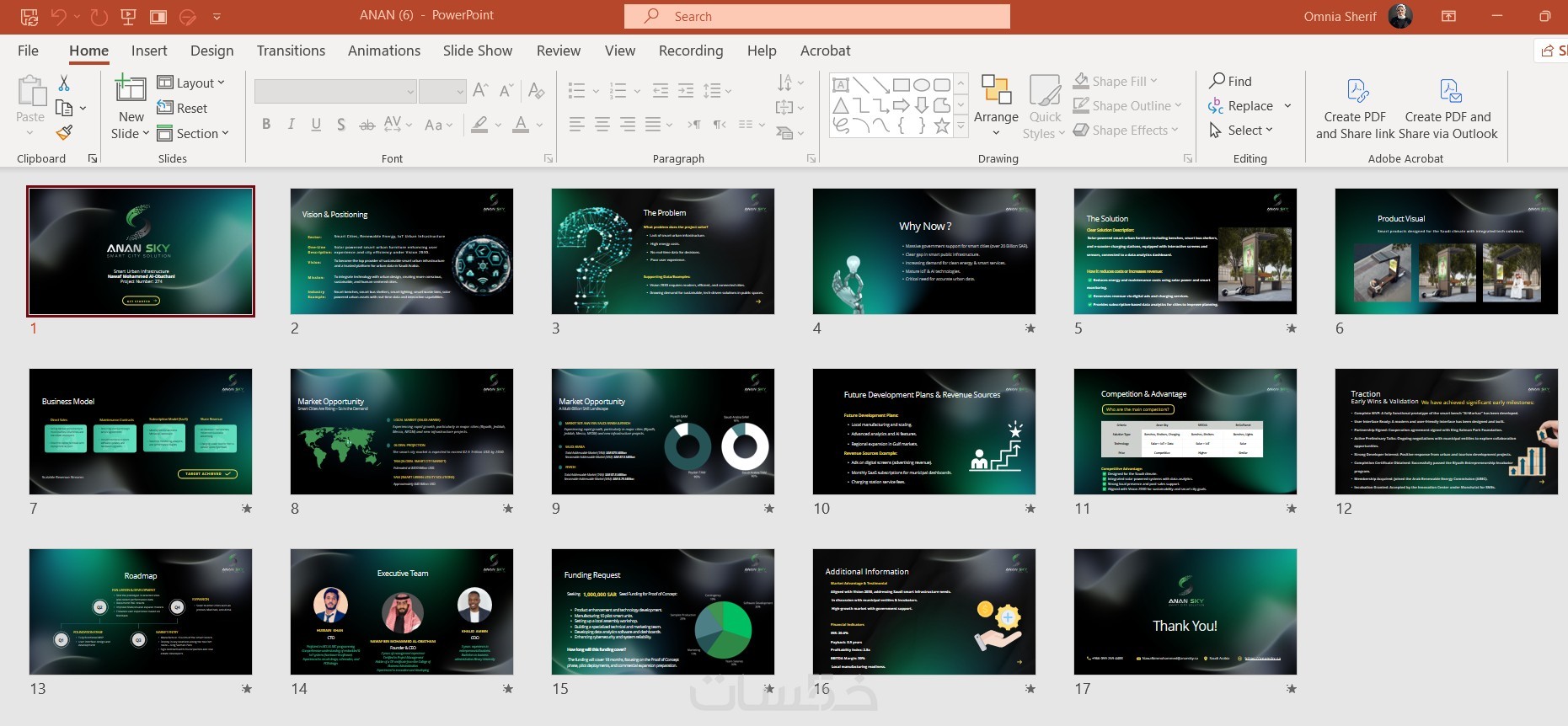1568x726 pixels.
Task: Toggle Strikethrough formatting
Action: (x=367, y=125)
